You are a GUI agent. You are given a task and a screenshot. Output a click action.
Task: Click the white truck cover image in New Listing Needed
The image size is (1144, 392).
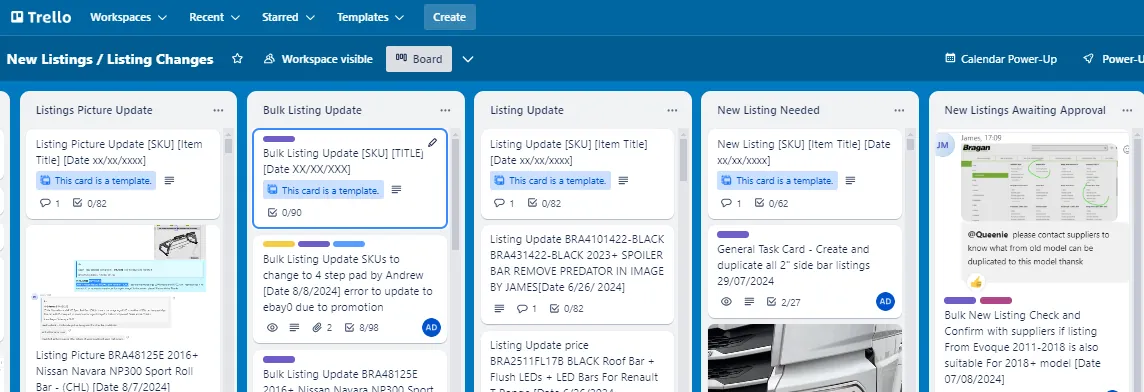805,358
